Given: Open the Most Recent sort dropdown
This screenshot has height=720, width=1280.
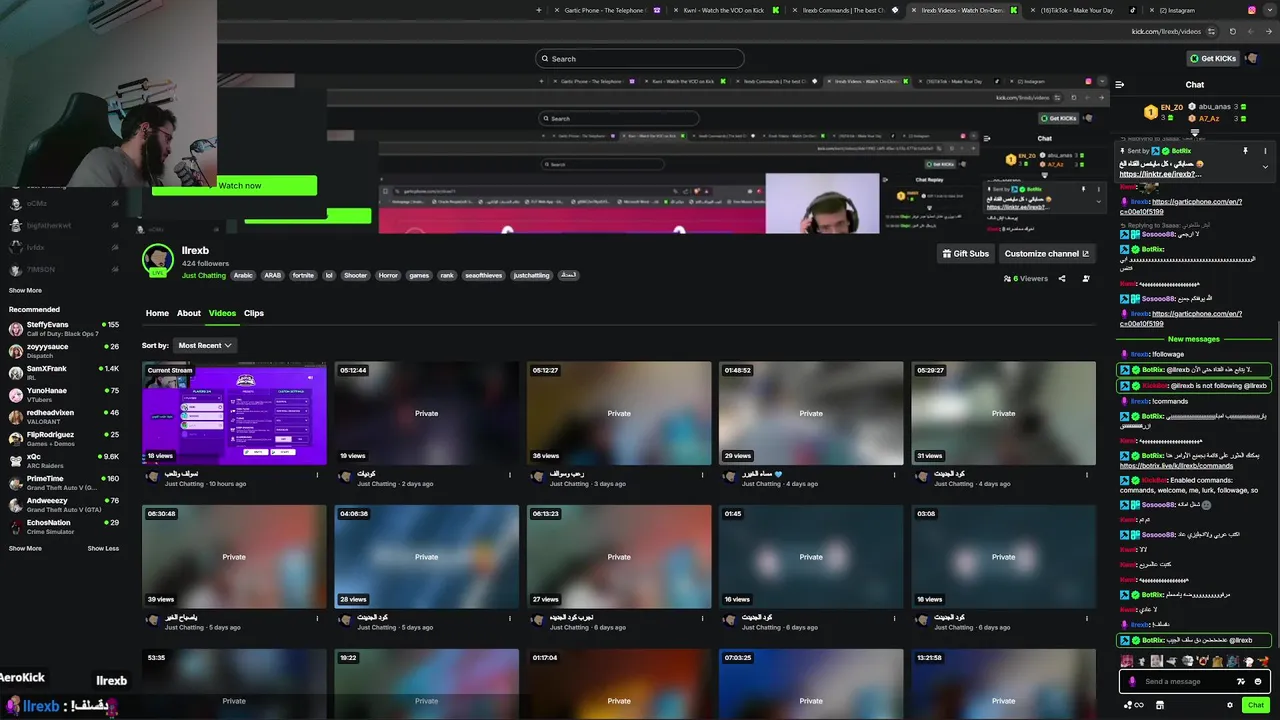Looking at the screenshot, I should (x=205, y=345).
